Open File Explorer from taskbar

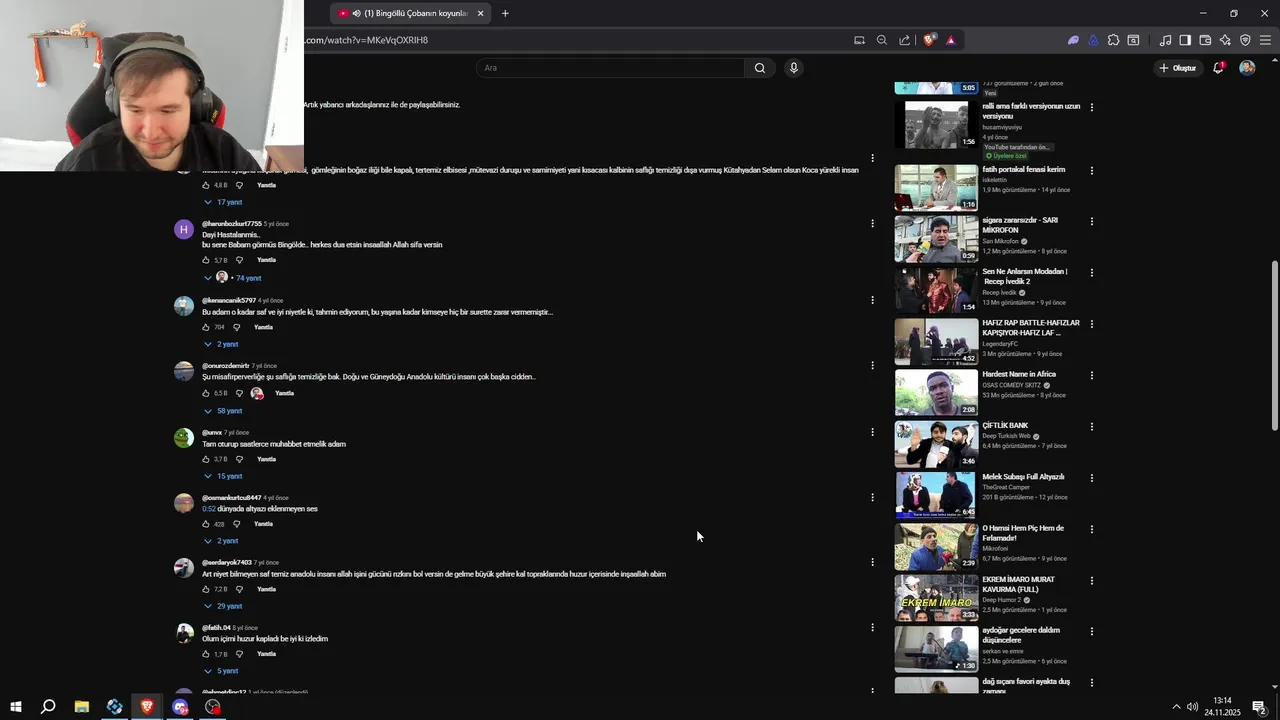[82, 707]
